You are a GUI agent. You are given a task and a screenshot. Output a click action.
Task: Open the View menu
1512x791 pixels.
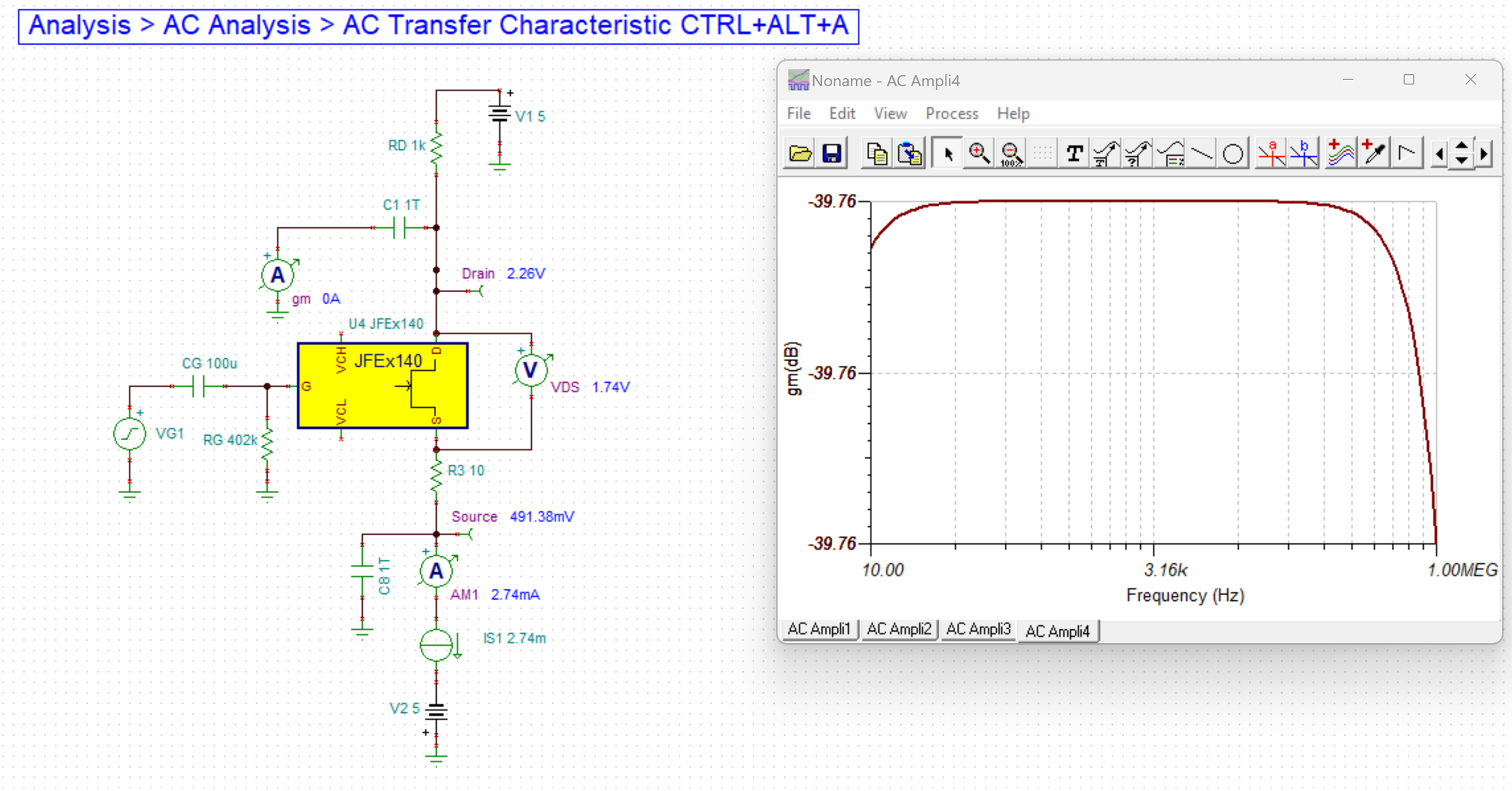coord(890,113)
